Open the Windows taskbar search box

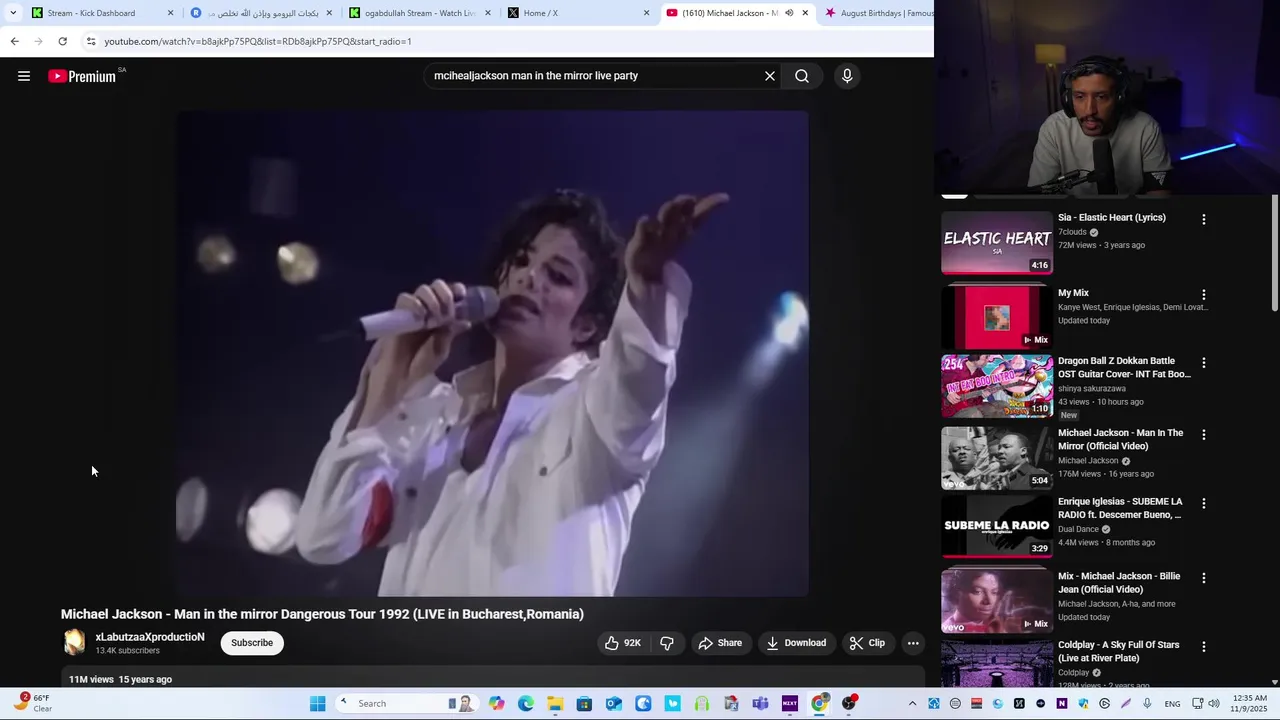(405, 704)
